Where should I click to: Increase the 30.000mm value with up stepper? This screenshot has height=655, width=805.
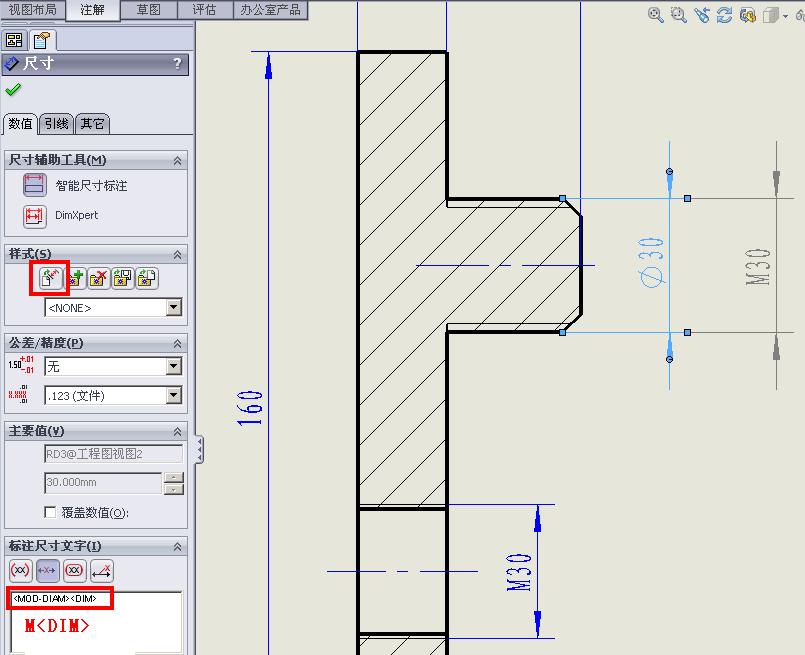174,477
